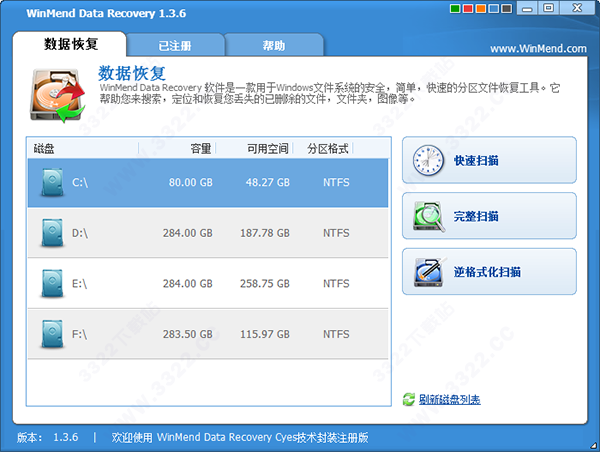Start 逆格式化扫描 unformat scan
This screenshot has height=452, width=600.
(489, 272)
